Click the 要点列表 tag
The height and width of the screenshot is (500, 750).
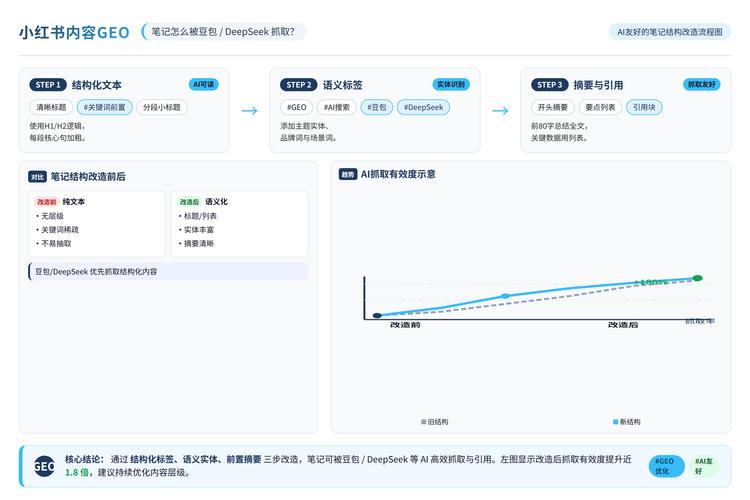(x=600, y=107)
